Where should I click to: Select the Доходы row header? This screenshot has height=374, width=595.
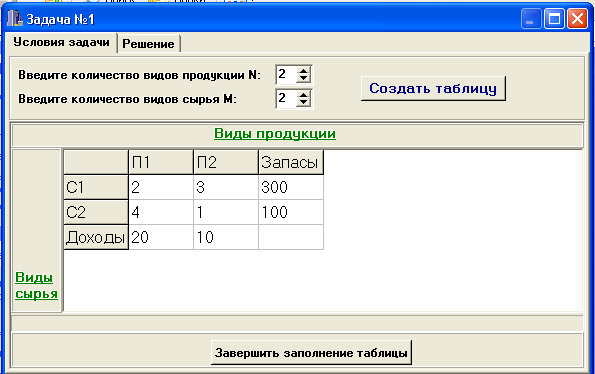pyautogui.click(x=96, y=237)
